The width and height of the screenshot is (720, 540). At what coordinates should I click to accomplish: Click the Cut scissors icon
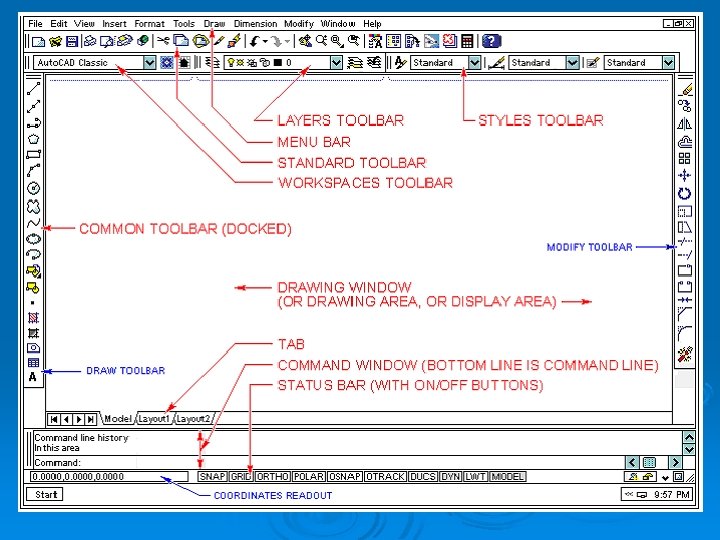(x=163, y=41)
